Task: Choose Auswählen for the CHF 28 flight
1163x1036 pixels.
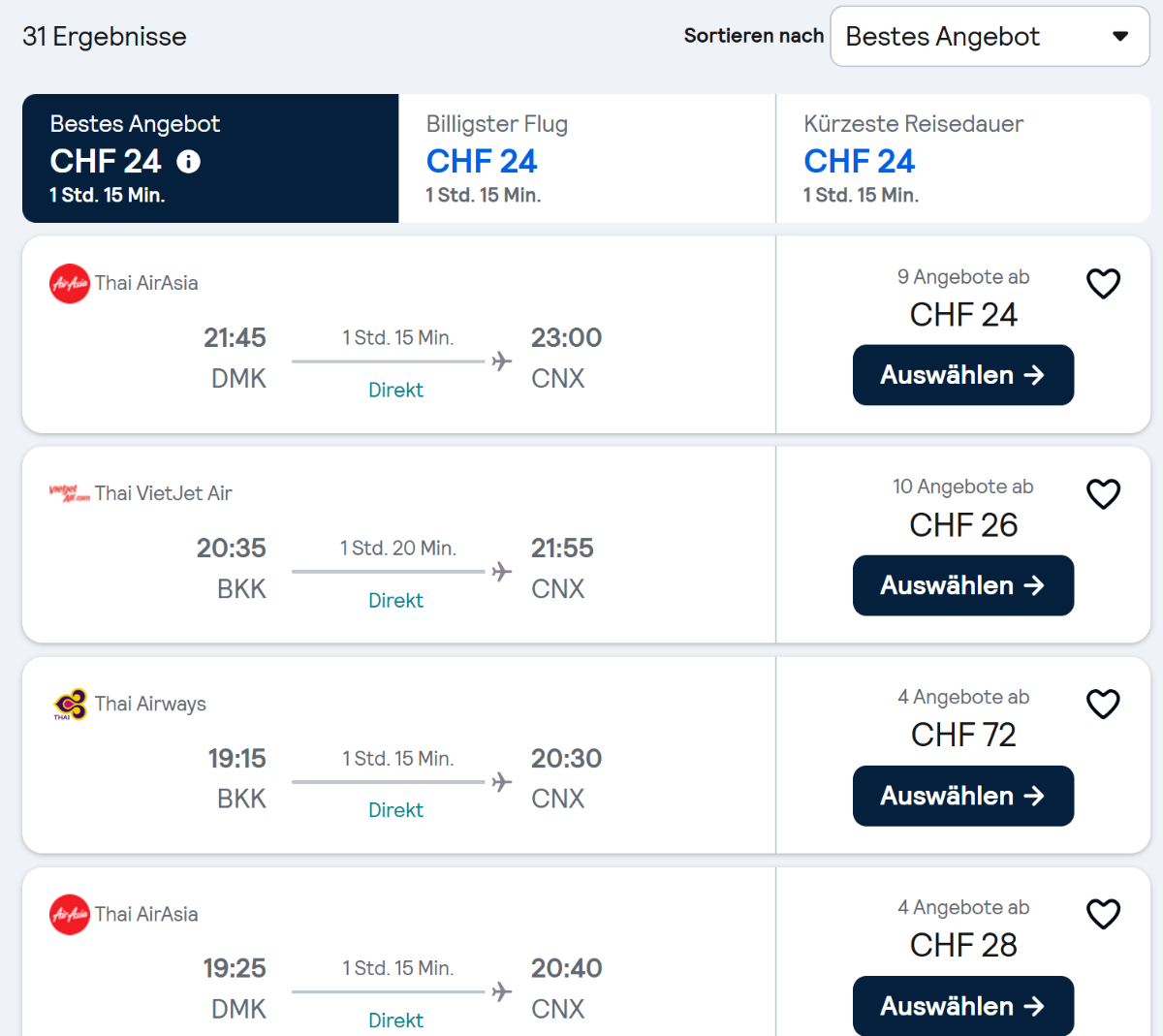Action: [x=962, y=1006]
